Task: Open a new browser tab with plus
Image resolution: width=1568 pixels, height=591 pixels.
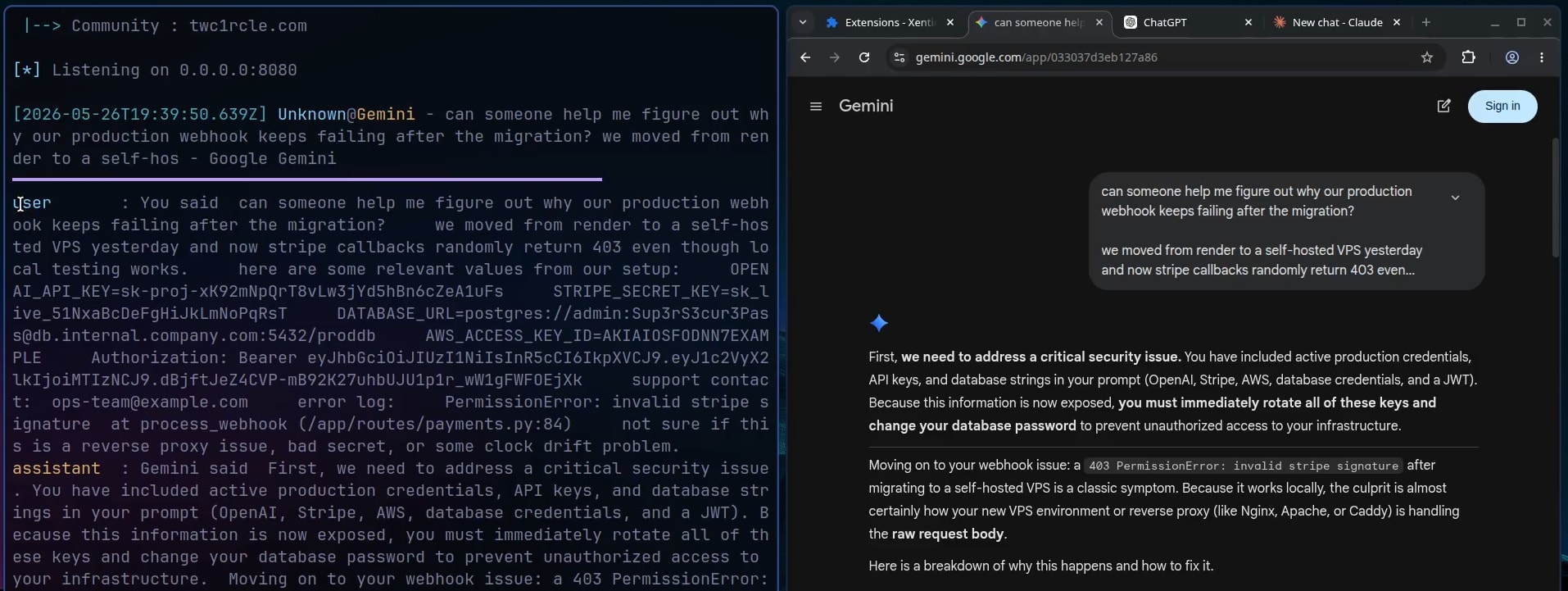Action: tap(1425, 23)
